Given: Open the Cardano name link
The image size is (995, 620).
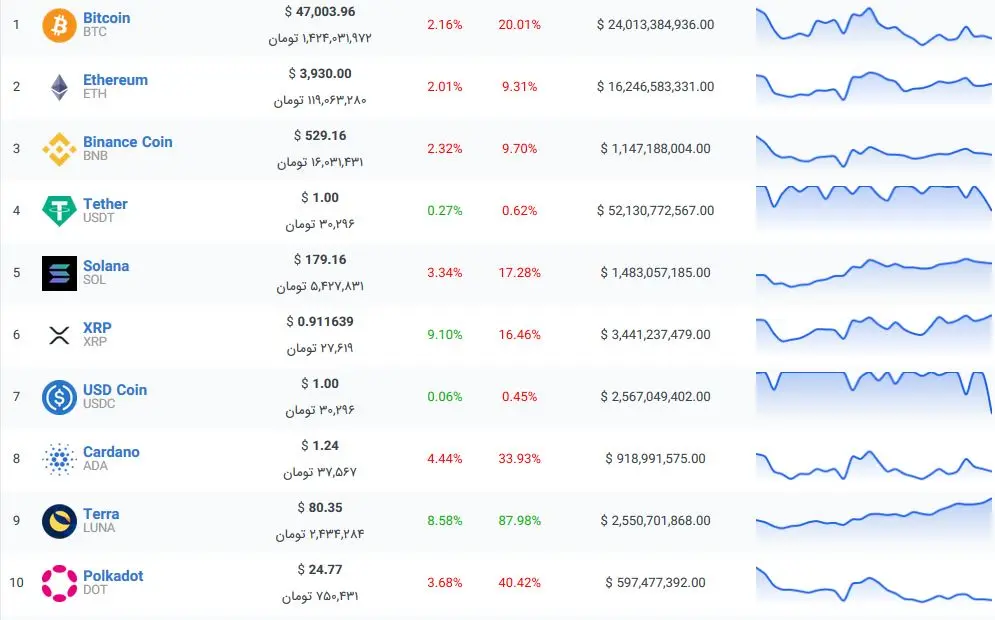Looking at the screenshot, I should coord(111,452).
